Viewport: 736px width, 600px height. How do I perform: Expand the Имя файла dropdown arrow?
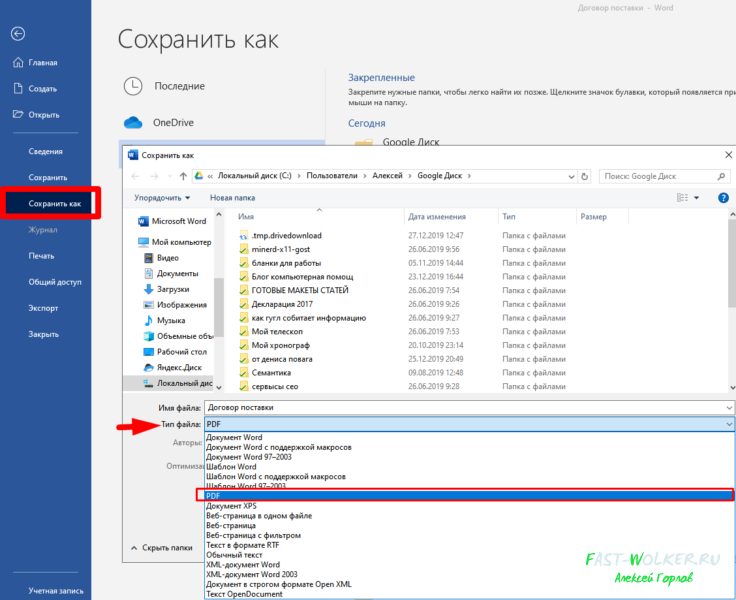[x=726, y=408]
